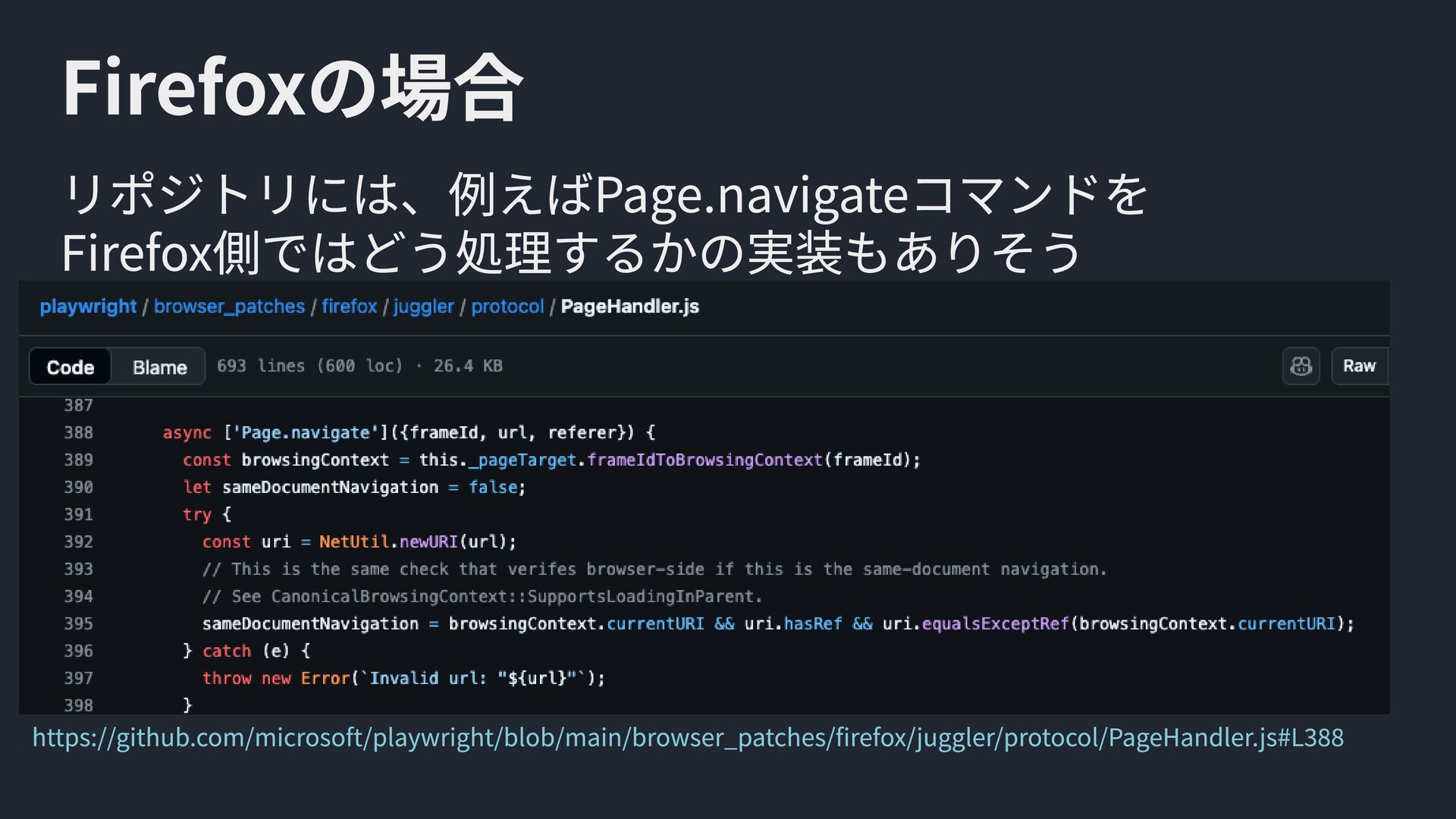Open the juggler breadcrumb link
Image resolution: width=1456 pixels, height=819 pixels.
[x=423, y=307]
